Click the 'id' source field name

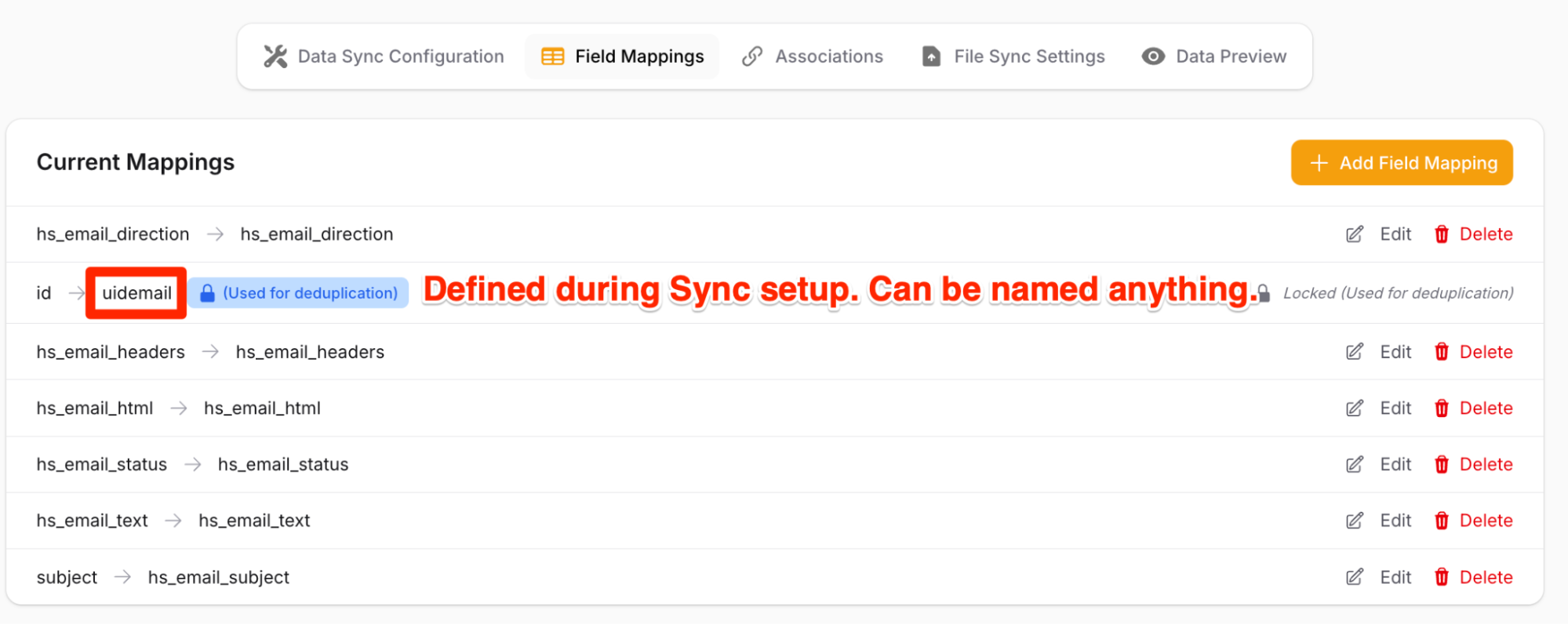(x=44, y=293)
